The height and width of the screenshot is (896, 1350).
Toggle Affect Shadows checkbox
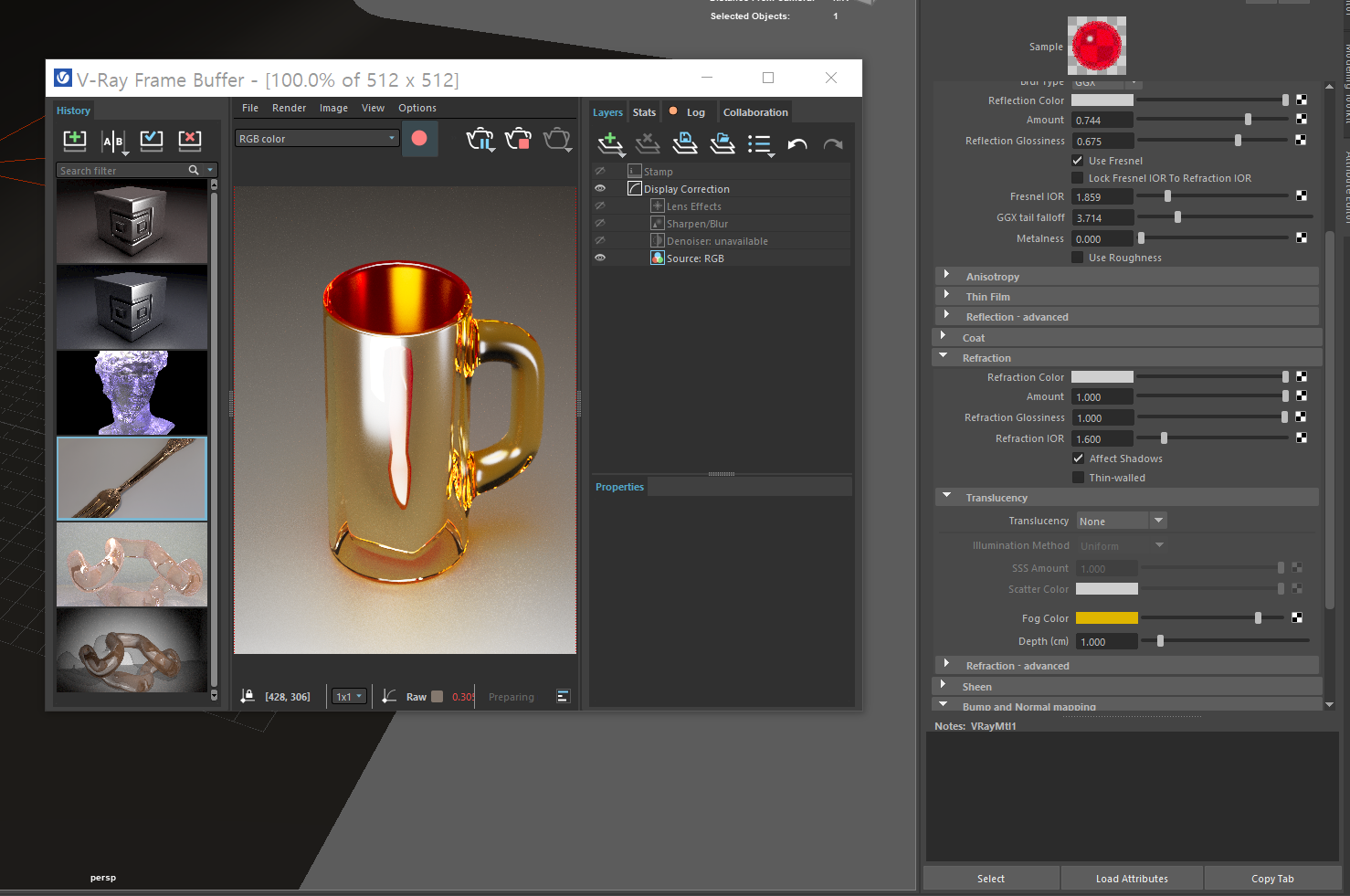1079,459
